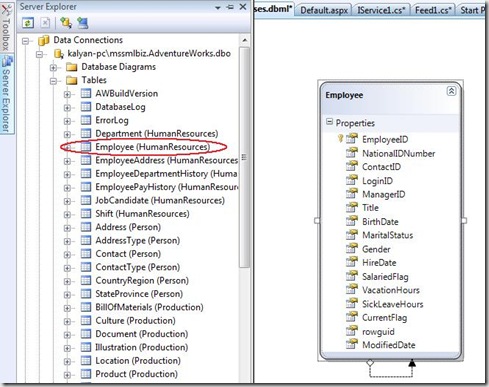The height and width of the screenshot is (387, 489).
Task: Select Illustration (Production) table
Action: (142, 347)
